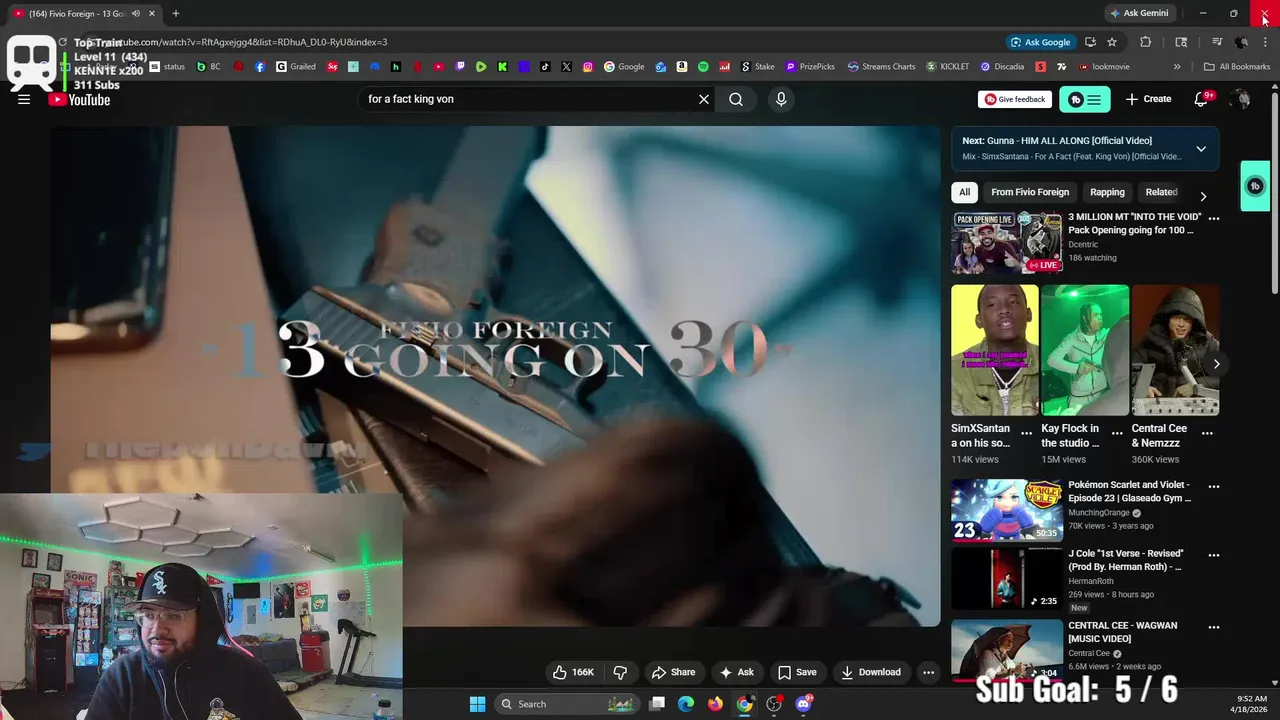Go to the YouTube home logo

coord(79,99)
